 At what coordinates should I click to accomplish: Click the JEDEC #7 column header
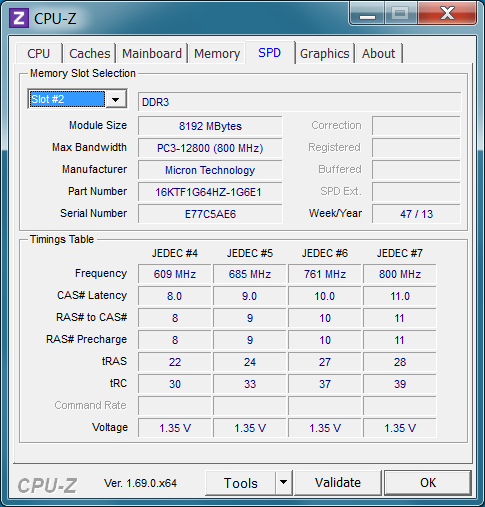400,253
